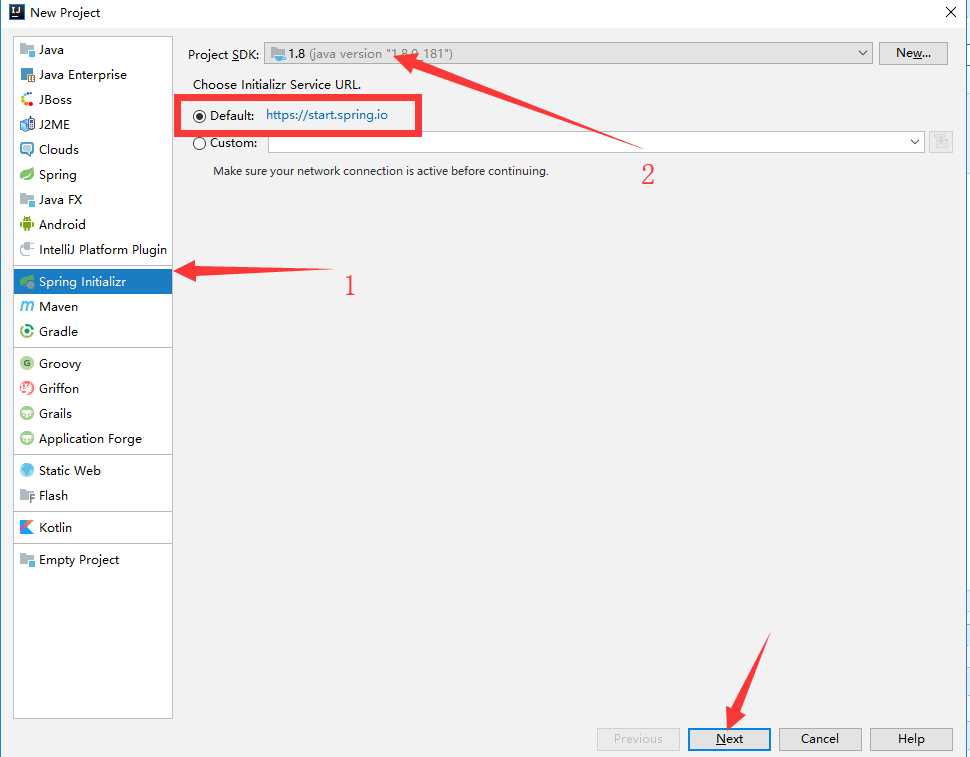970x757 pixels.
Task: Select Kotlin project type
Action: (93, 528)
